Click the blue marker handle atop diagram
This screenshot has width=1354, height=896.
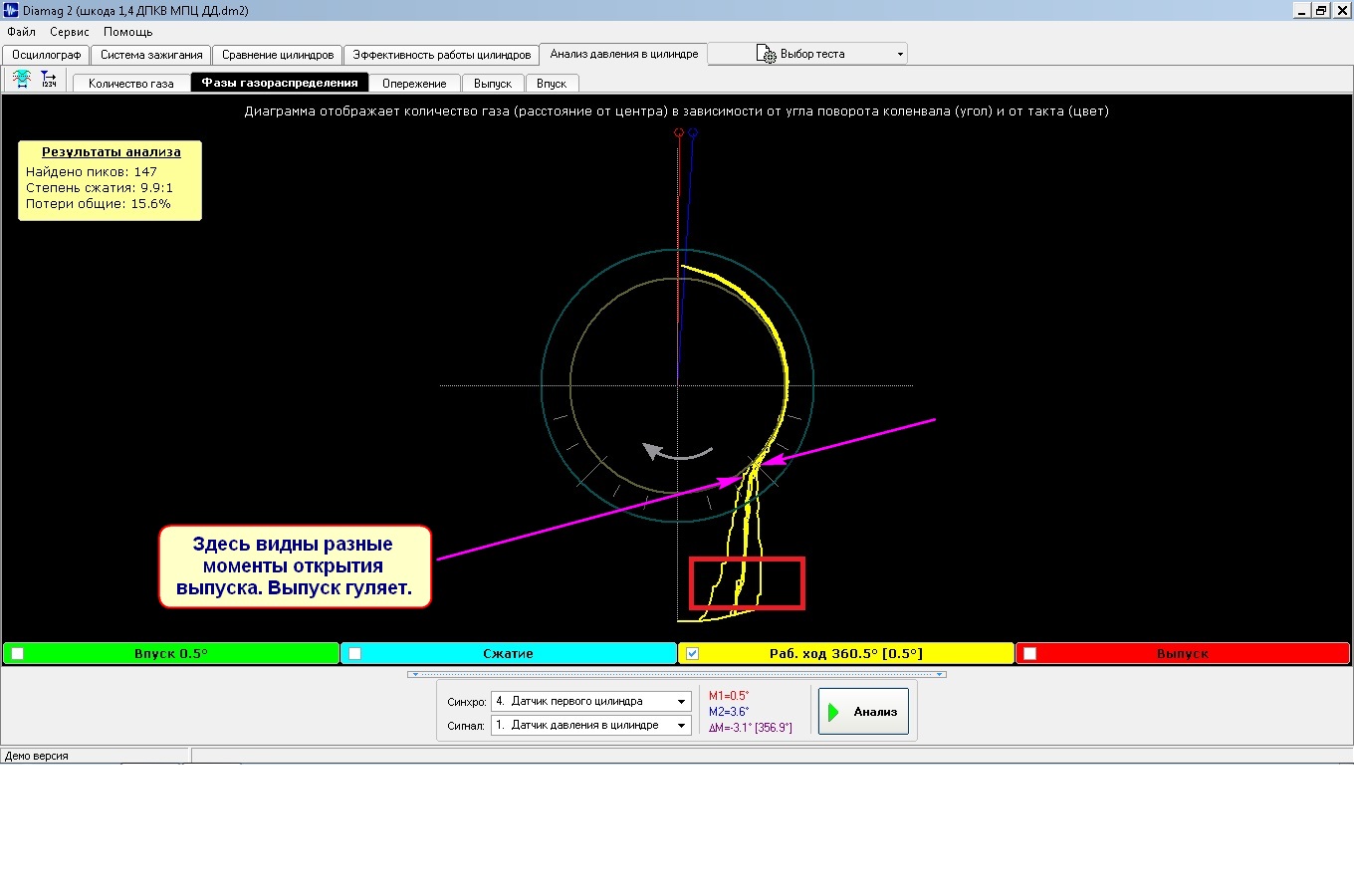(693, 132)
